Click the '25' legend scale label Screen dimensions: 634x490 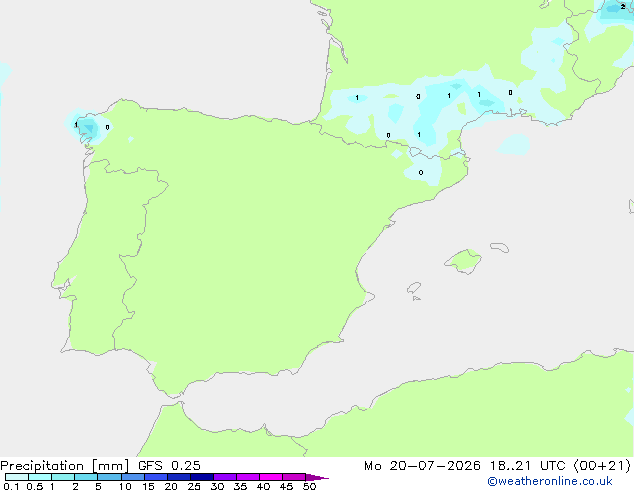(x=194, y=486)
